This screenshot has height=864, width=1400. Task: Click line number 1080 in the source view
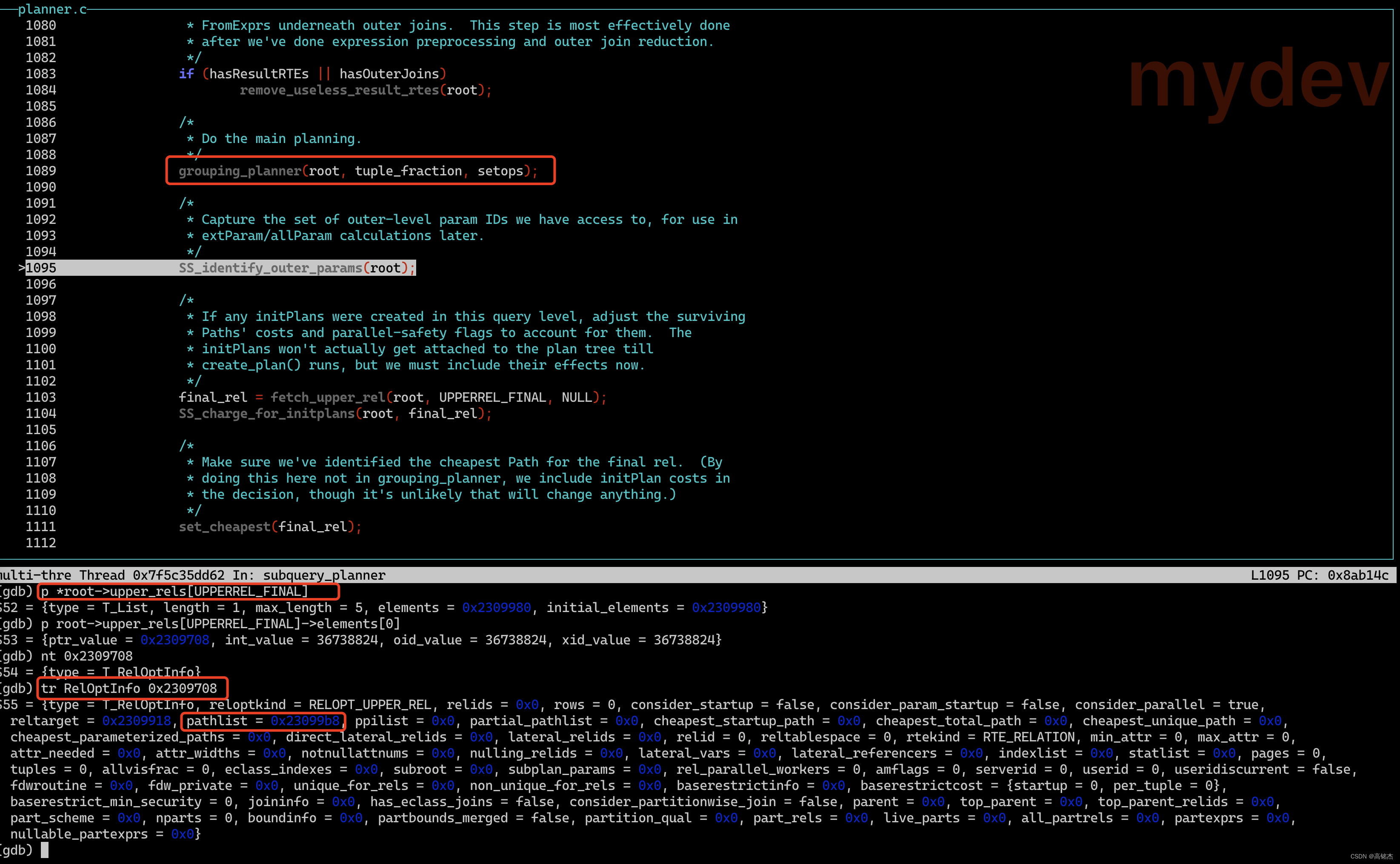point(40,25)
